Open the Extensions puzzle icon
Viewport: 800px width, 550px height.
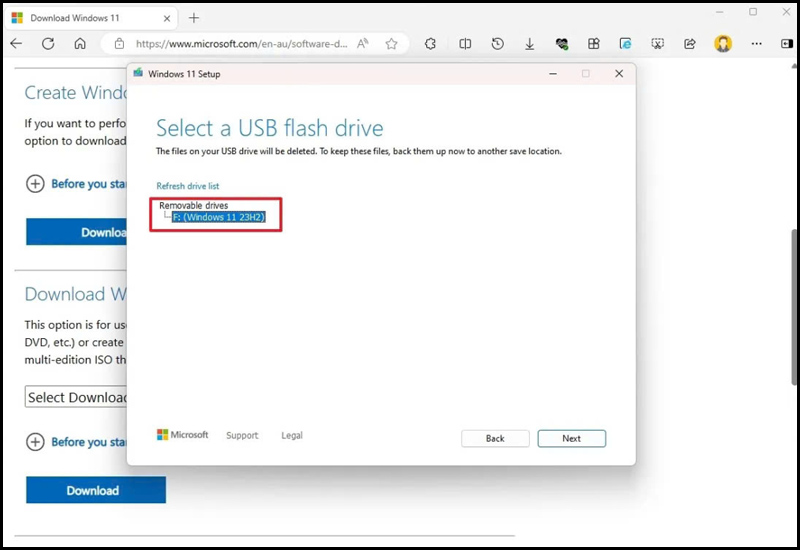[430, 44]
